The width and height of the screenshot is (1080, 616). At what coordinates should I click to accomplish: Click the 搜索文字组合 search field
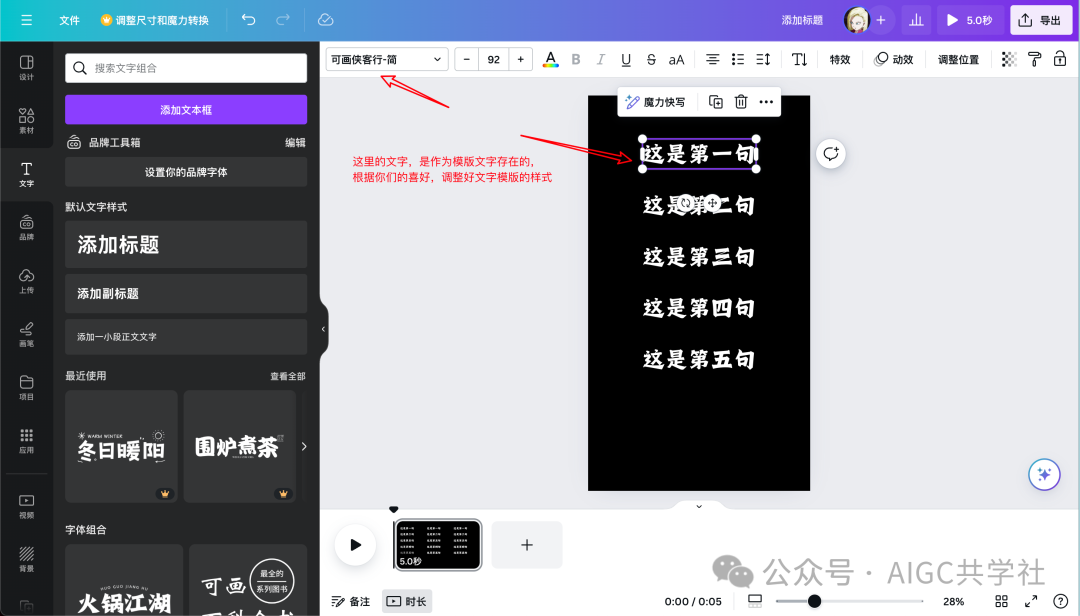(x=186, y=68)
